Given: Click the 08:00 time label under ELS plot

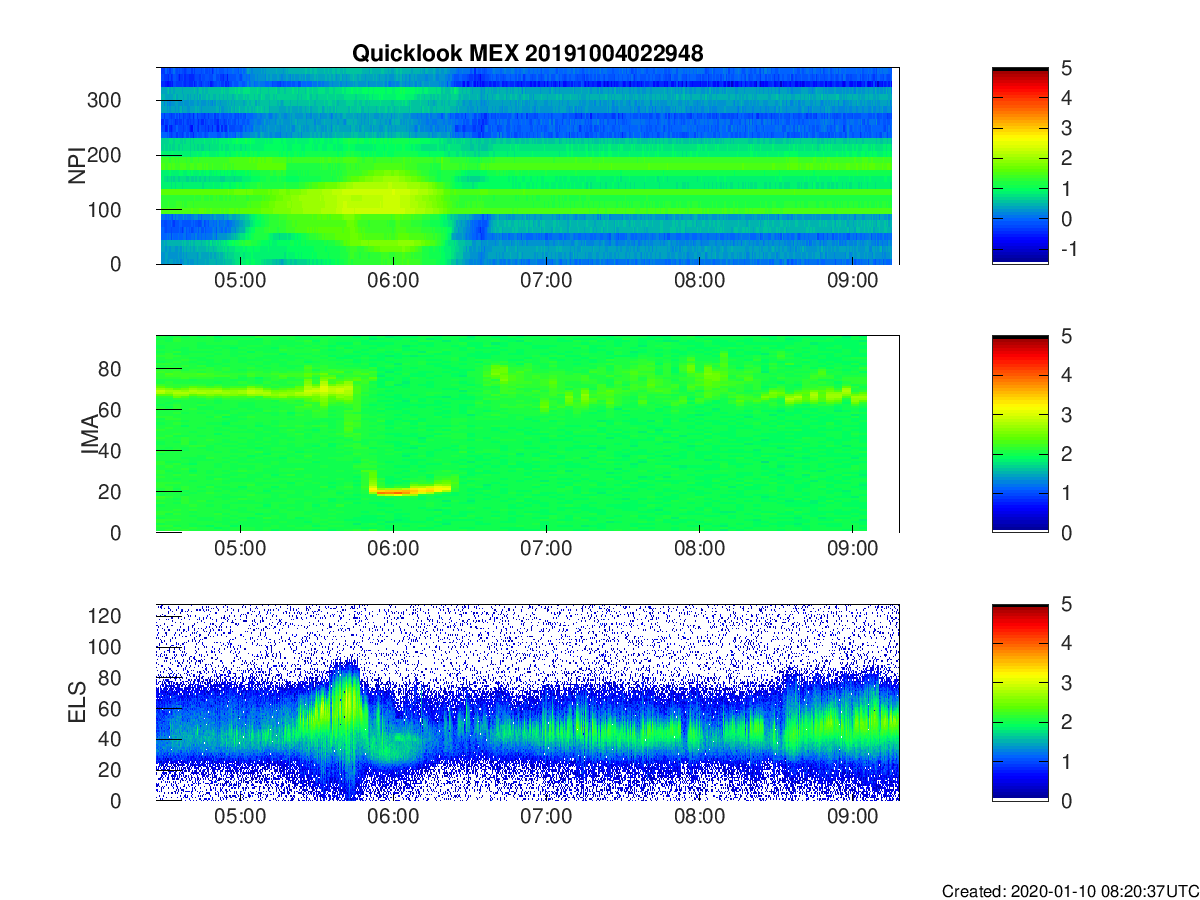Looking at the screenshot, I should [699, 817].
